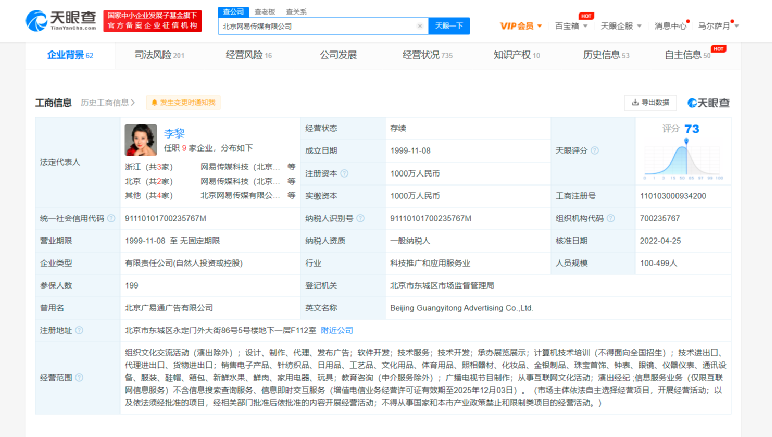Open the VIP会员 dropdown
772x437 pixels.
coord(520,26)
